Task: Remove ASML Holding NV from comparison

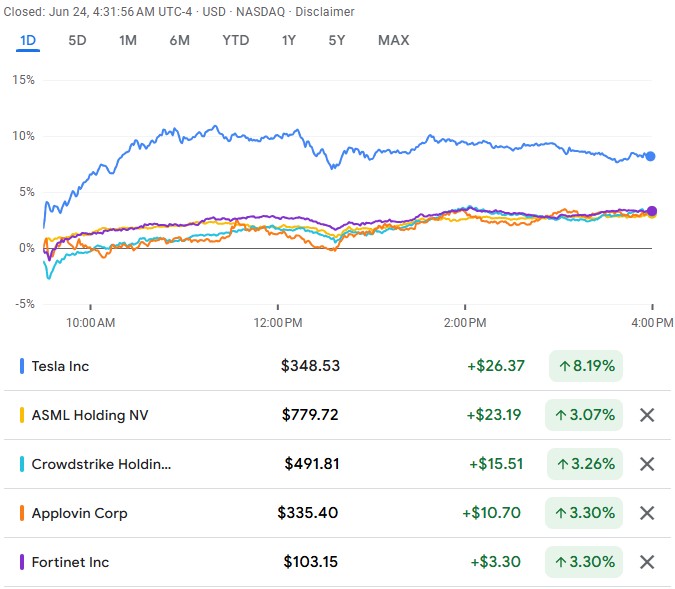Action: click(x=647, y=415)
